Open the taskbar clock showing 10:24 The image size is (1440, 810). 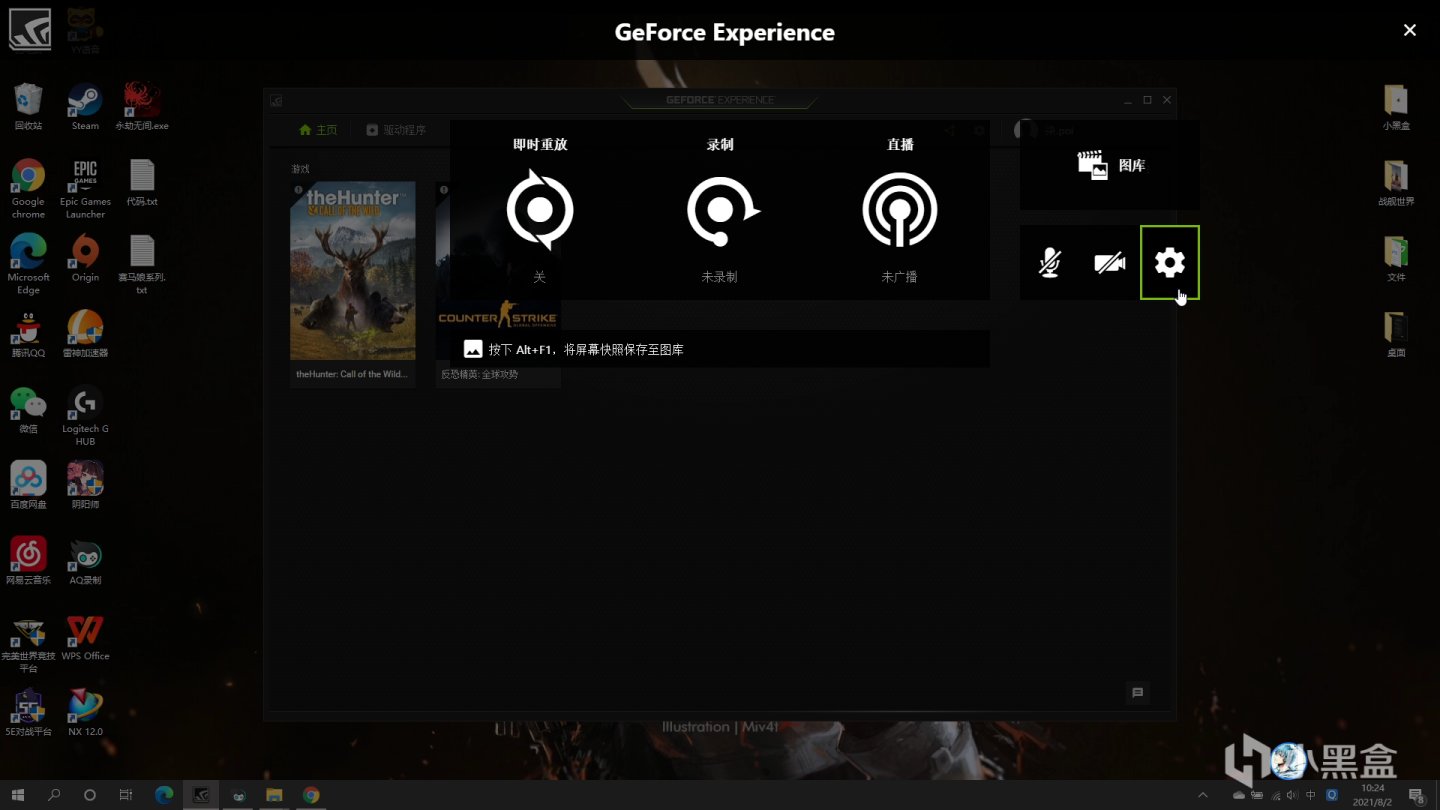point(1373,795)
